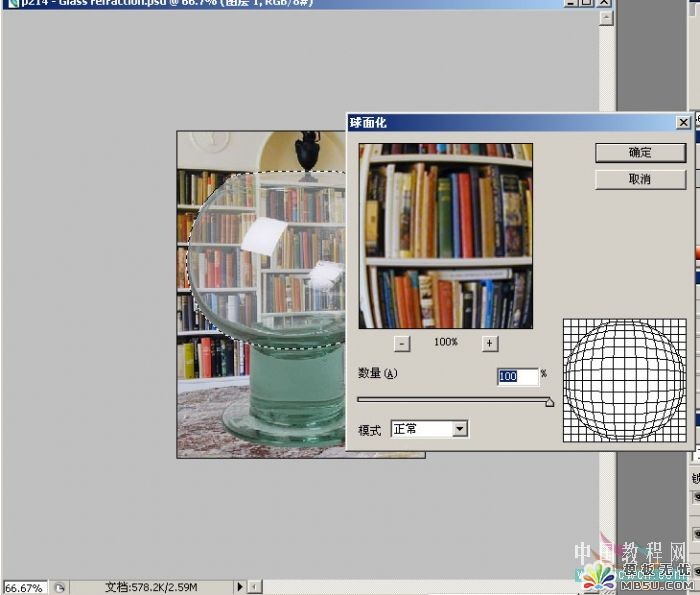Viewport: 700px width, 595px height.
Task: Close the 球面化 dialog
Action: pyautogui.click(x=683, y=122)
